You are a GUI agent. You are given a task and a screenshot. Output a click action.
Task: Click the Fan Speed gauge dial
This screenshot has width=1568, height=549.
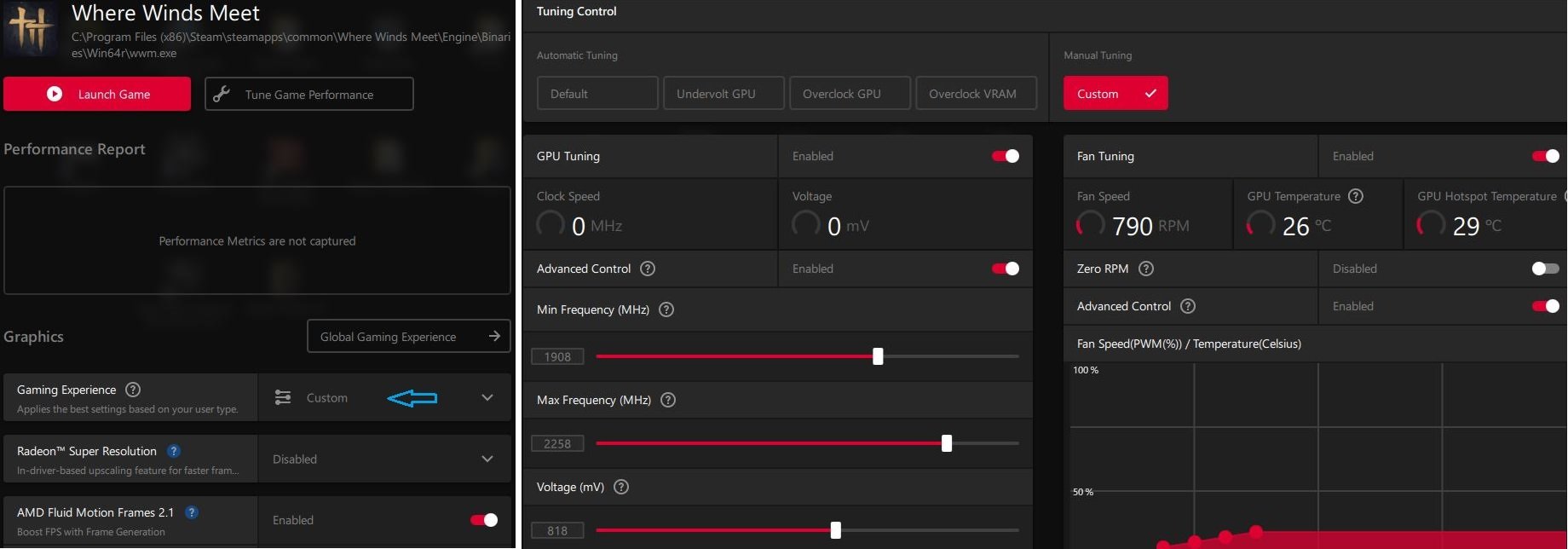pyautogui.click(x=1091, y=224)
